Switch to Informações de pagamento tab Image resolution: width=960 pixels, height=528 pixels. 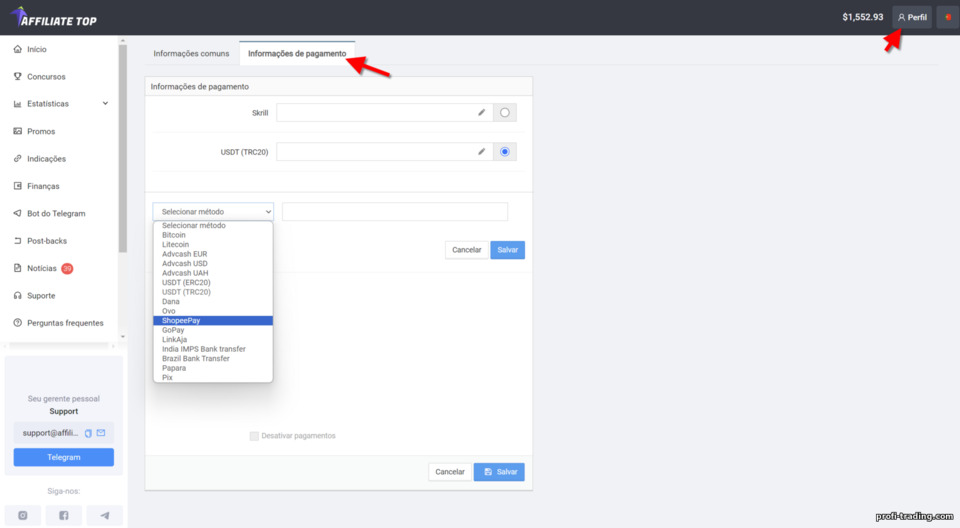click(297, 53)
